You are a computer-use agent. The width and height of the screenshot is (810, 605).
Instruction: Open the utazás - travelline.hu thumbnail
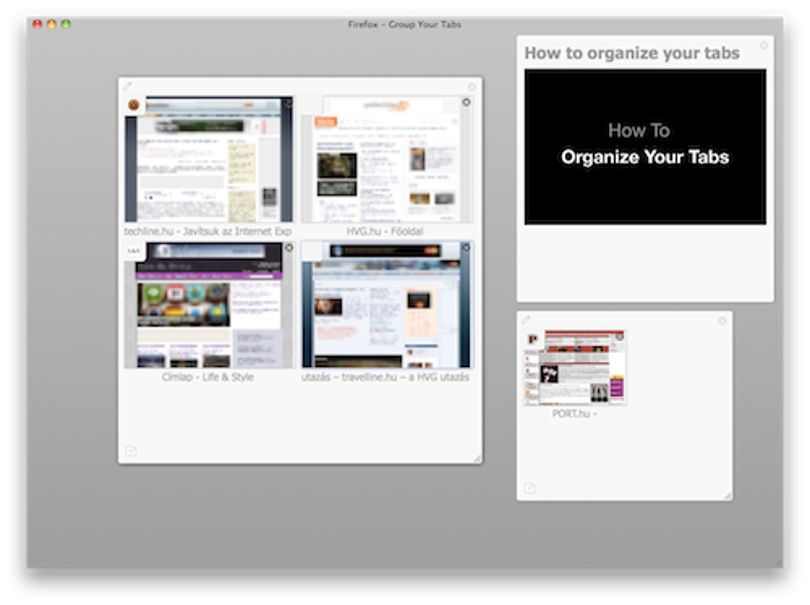[x=387, y=305]
